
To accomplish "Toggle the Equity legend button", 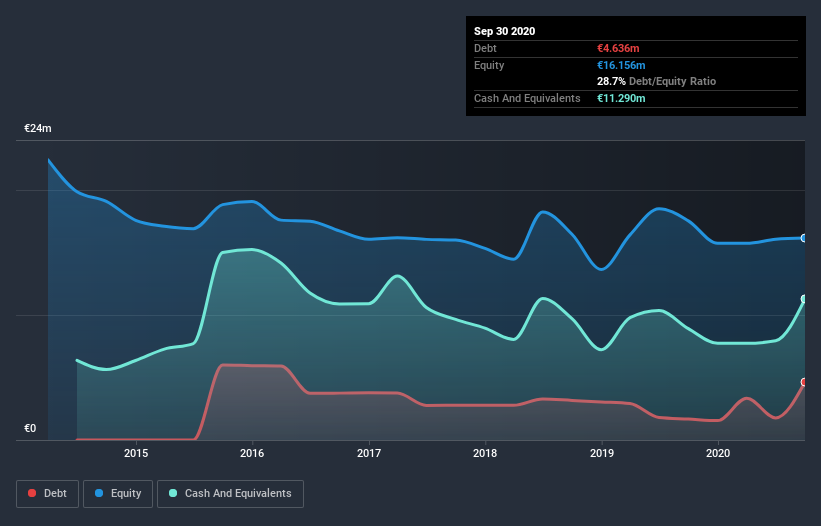I will (118, 494).
